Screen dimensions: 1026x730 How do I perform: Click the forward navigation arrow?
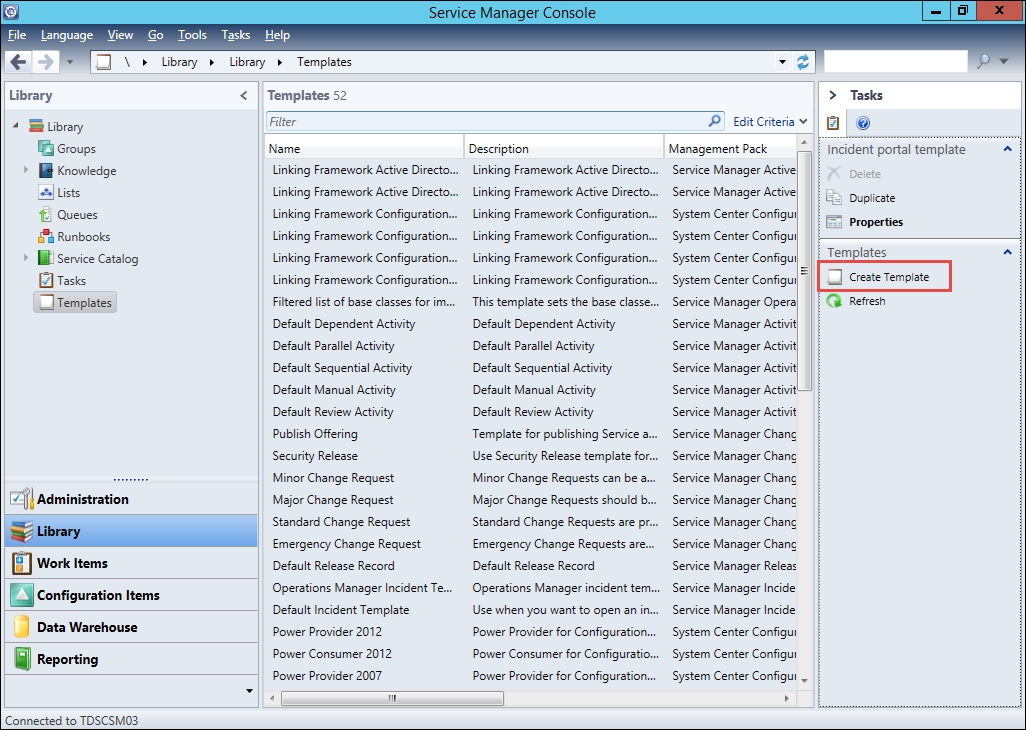46,62
